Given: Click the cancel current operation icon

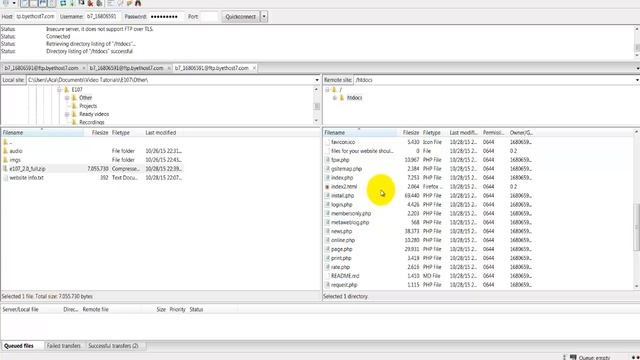Looking at the screenshot, I should pos(81,3).
